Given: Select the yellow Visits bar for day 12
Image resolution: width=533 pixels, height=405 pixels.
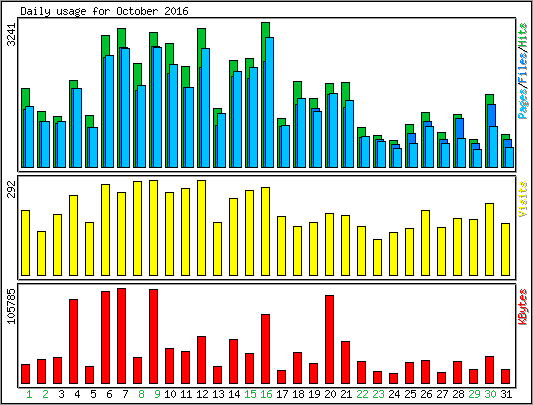Looking at the screenshot, I should (202, 228).
